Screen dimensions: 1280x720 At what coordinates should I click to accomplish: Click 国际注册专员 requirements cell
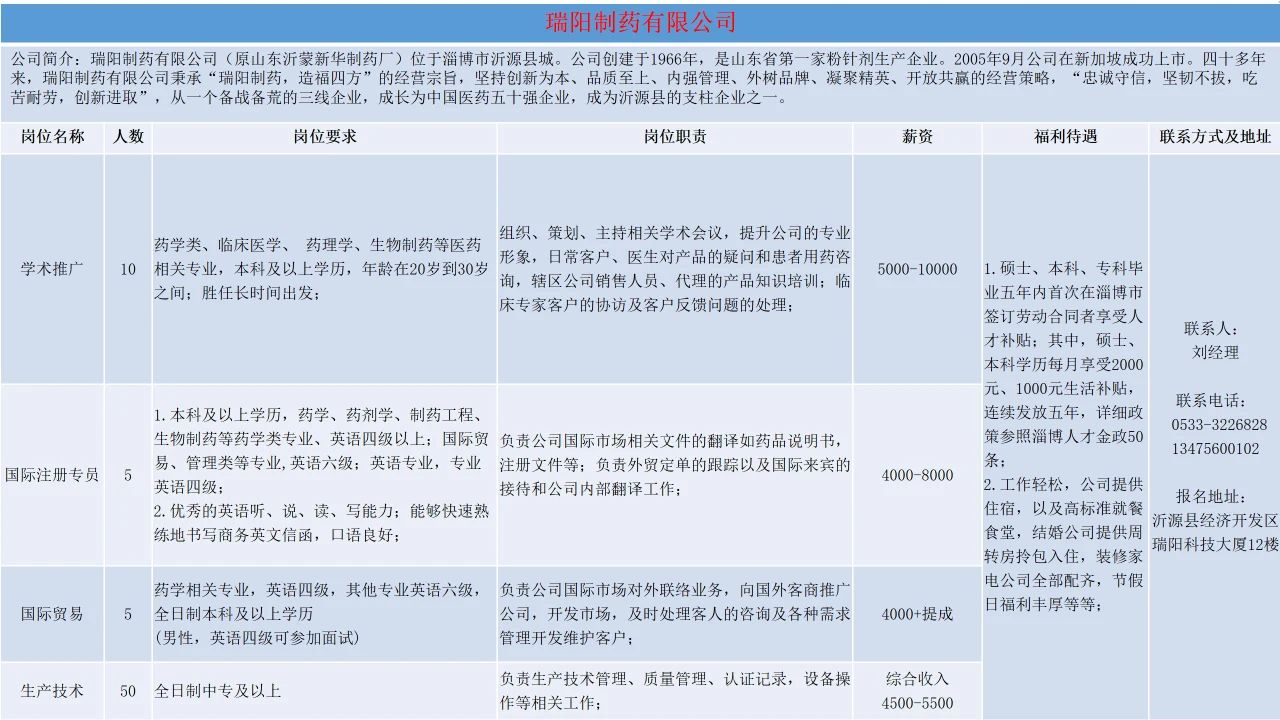[324, 475]
